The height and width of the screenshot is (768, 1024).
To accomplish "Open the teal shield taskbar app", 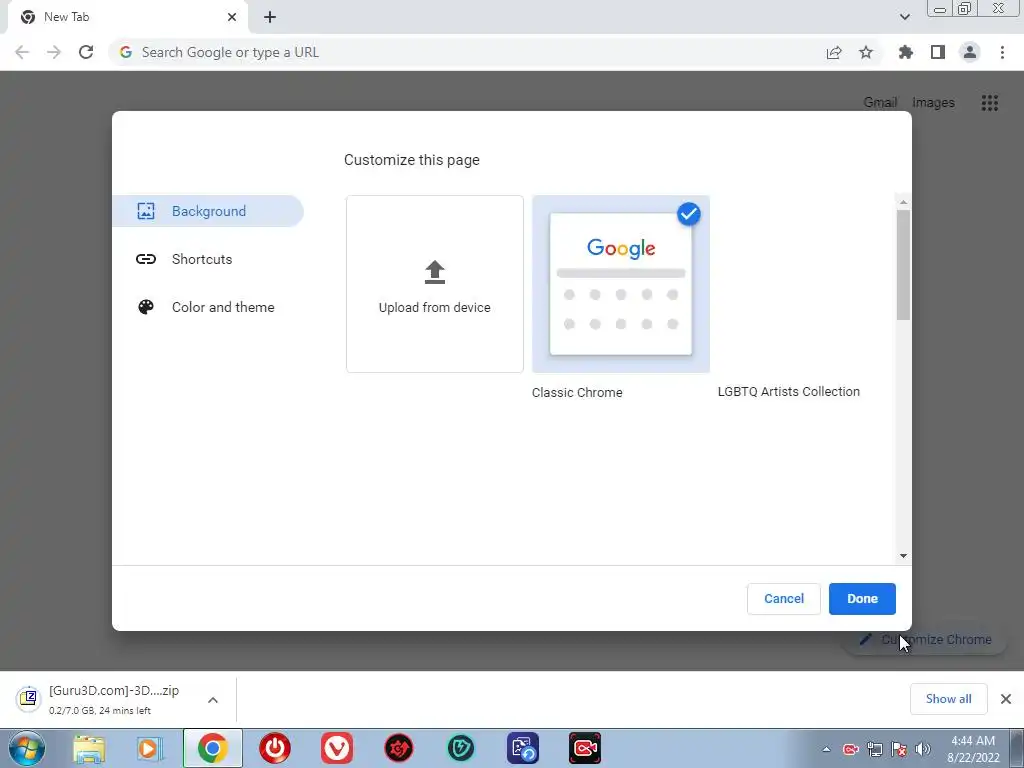I will pos(461,748).
